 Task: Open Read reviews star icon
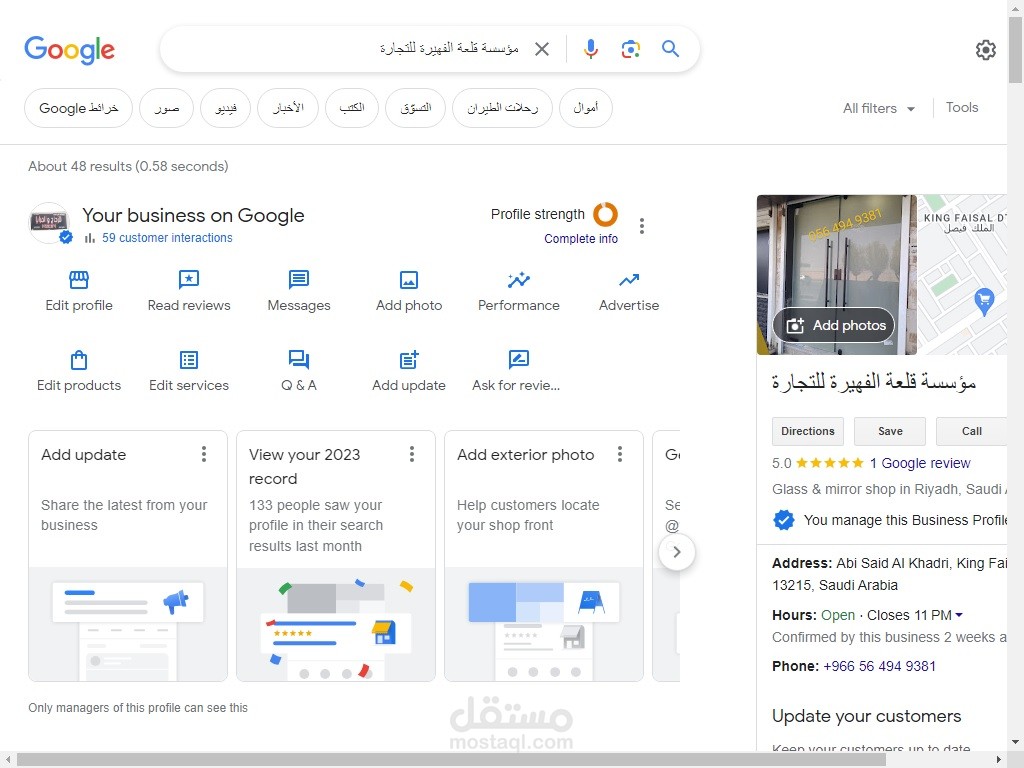click(x=189, y=280)
